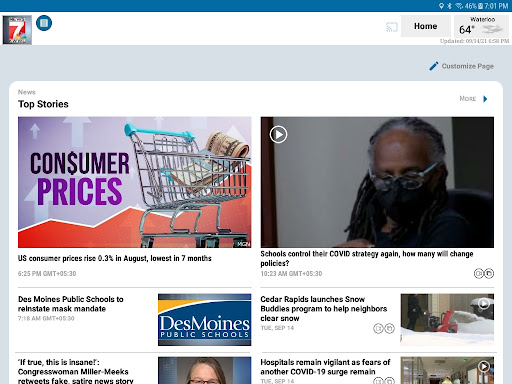Open the Waterloo weather widget

(x=482, y=26)
